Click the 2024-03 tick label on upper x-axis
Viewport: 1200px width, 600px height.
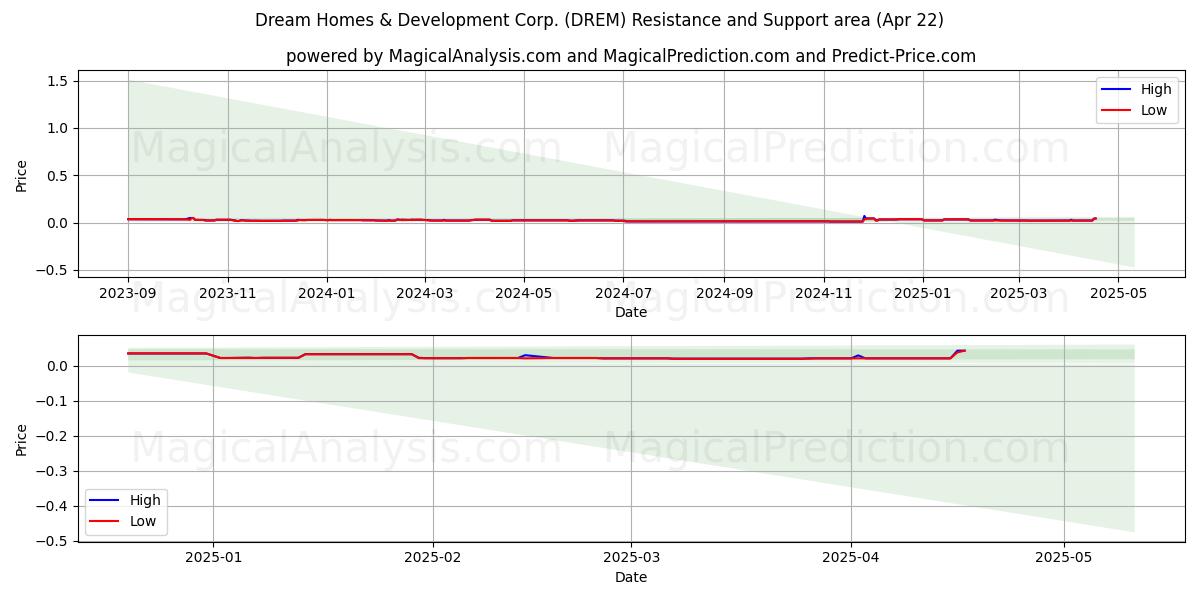pos(425,294)
